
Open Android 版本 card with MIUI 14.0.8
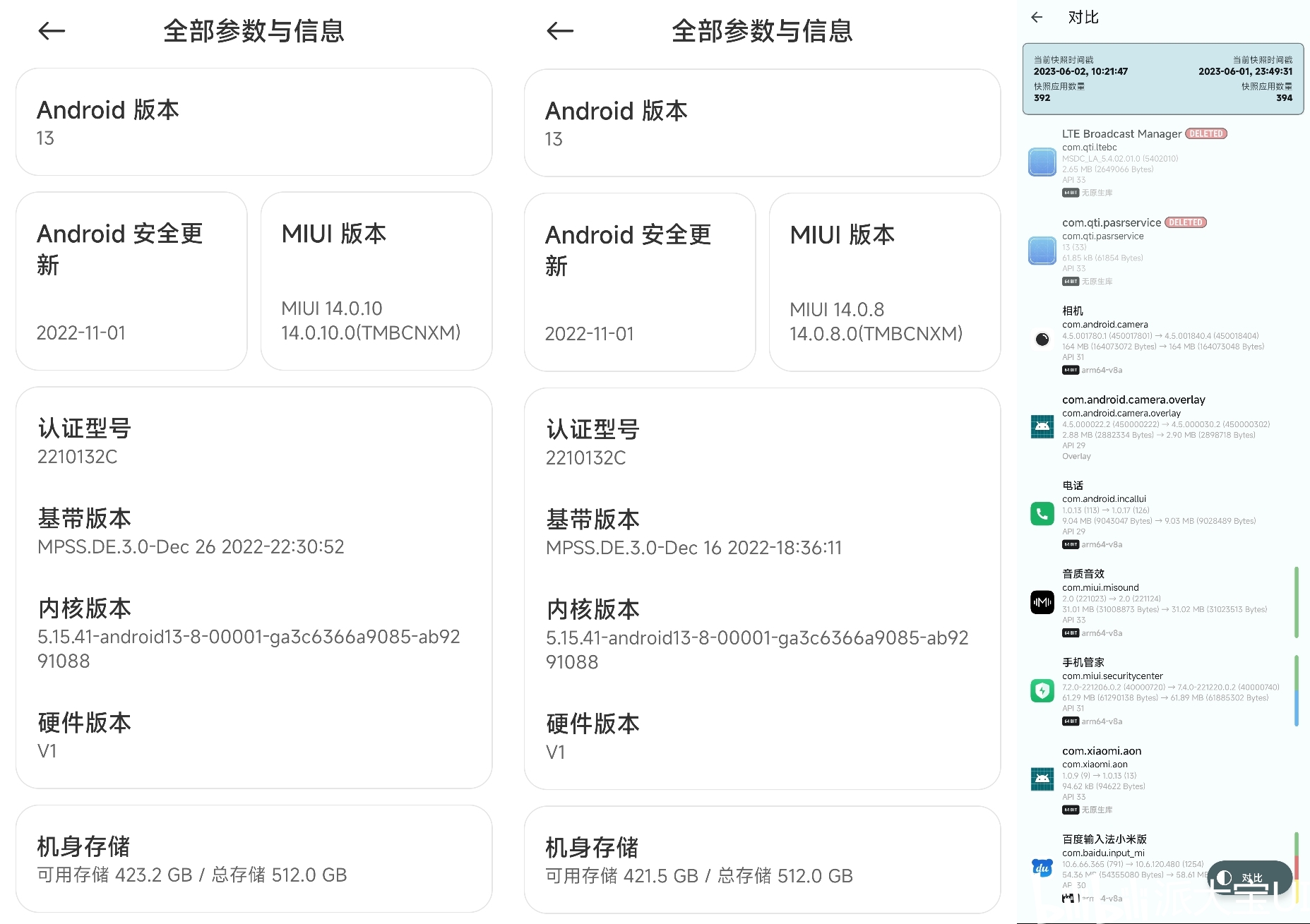click(763, 123)
